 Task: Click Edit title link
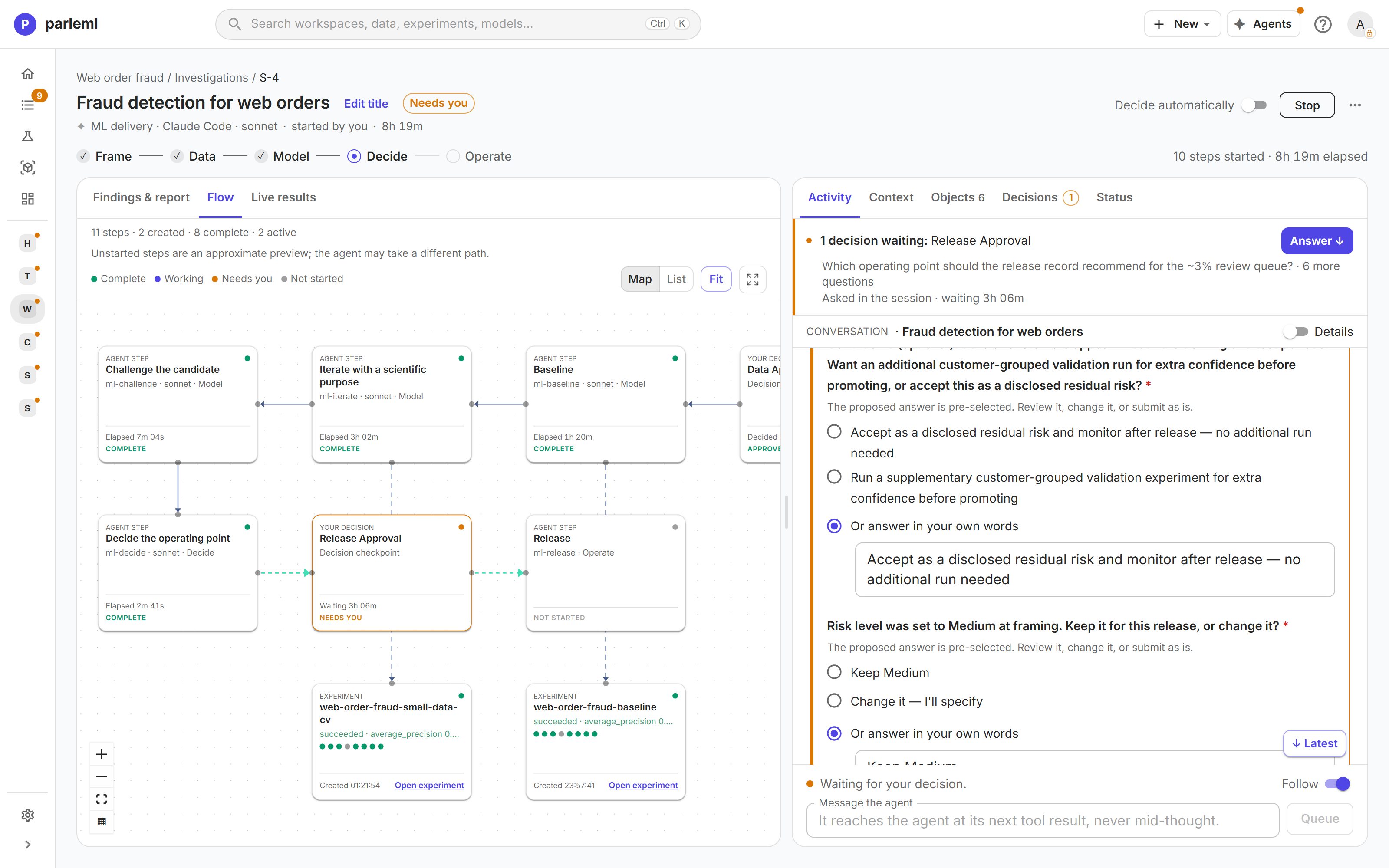[366, 104]
